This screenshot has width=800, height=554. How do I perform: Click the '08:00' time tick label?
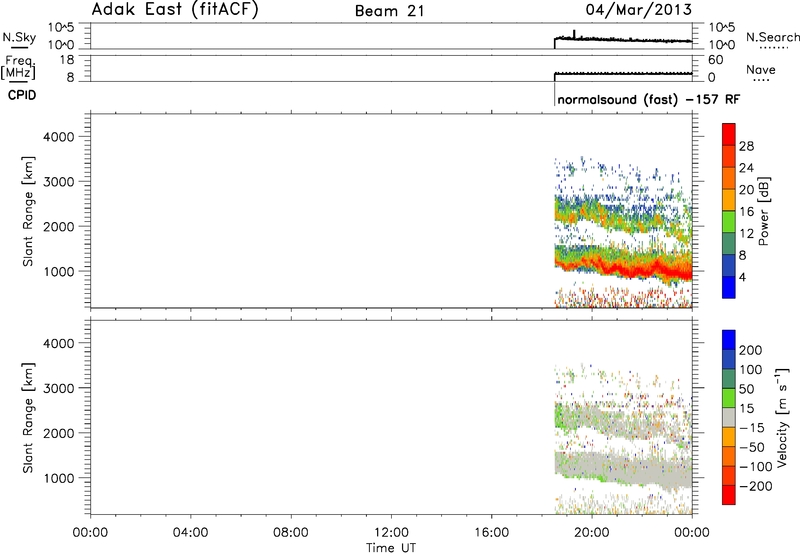tap(291, 533)
